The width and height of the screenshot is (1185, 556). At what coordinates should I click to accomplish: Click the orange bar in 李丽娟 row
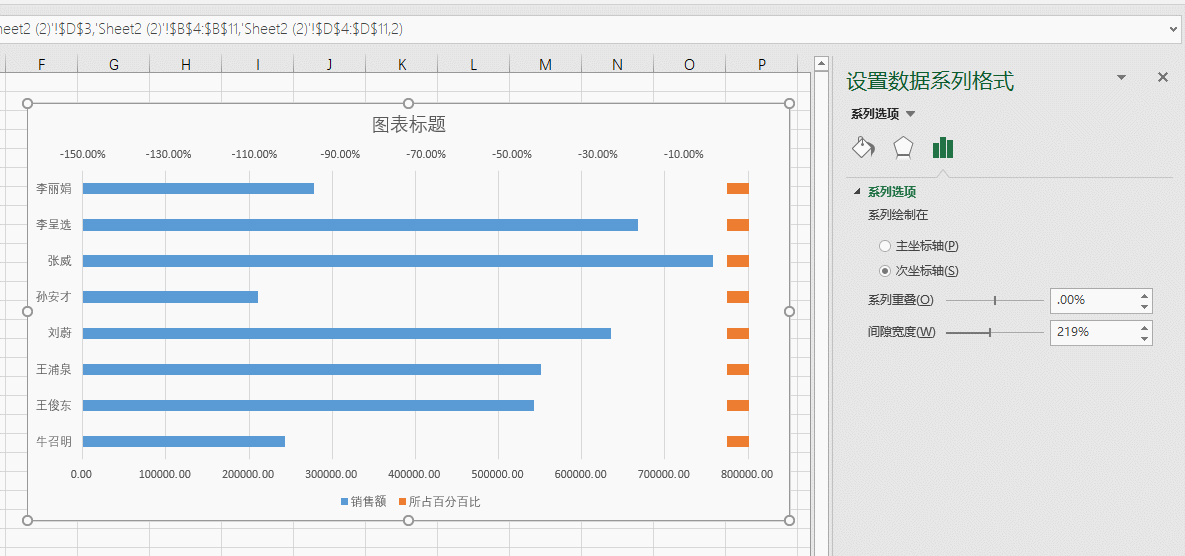[x=738, y=189]
